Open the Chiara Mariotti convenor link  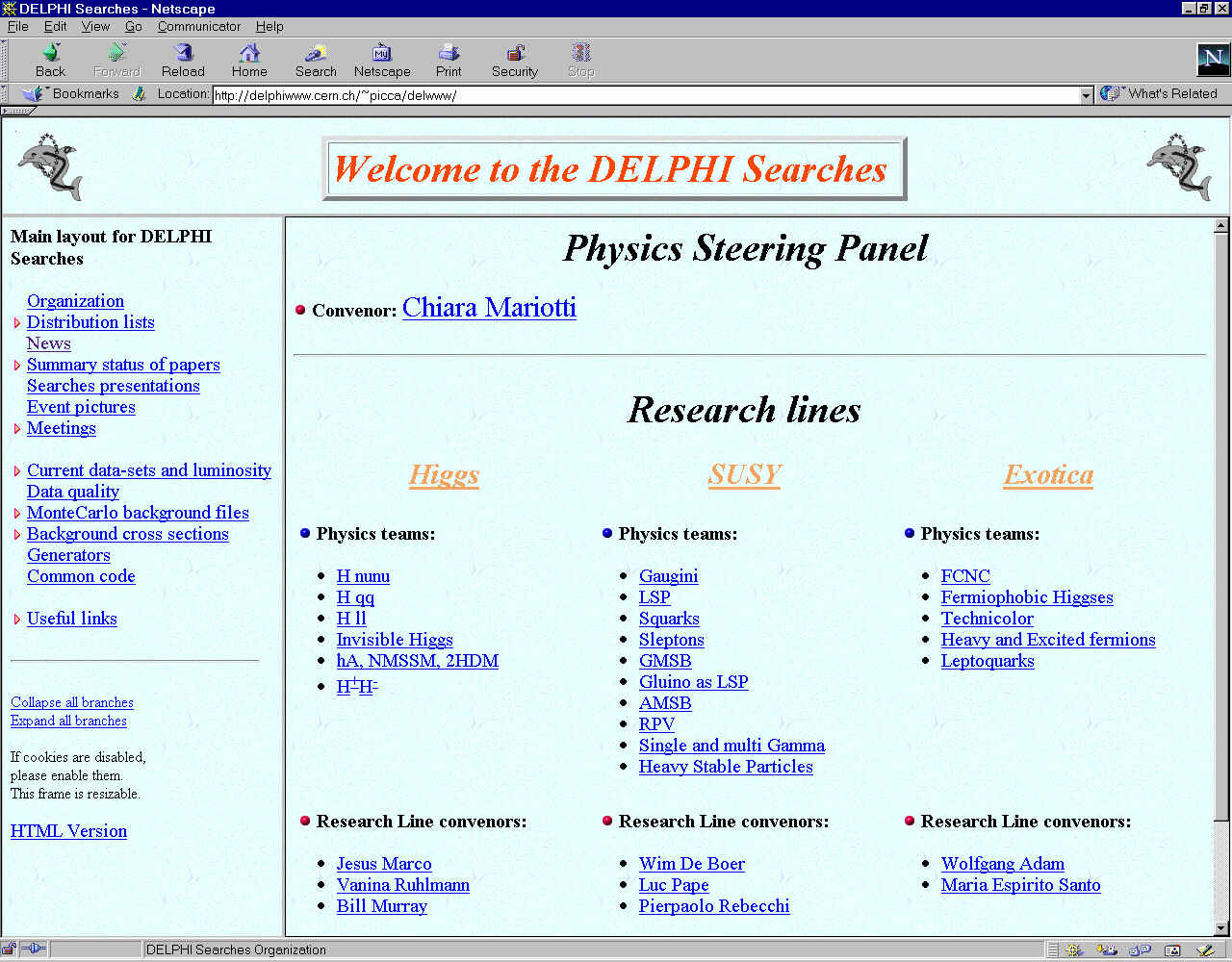tap(489, 308)
